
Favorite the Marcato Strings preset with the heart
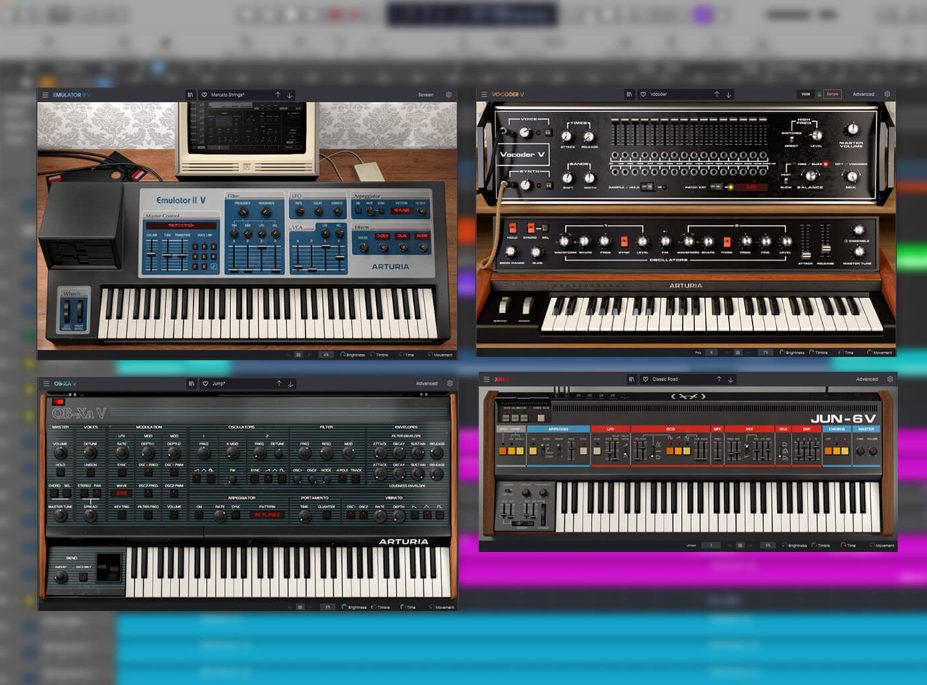pyautogui.click(x=204, y=95)
